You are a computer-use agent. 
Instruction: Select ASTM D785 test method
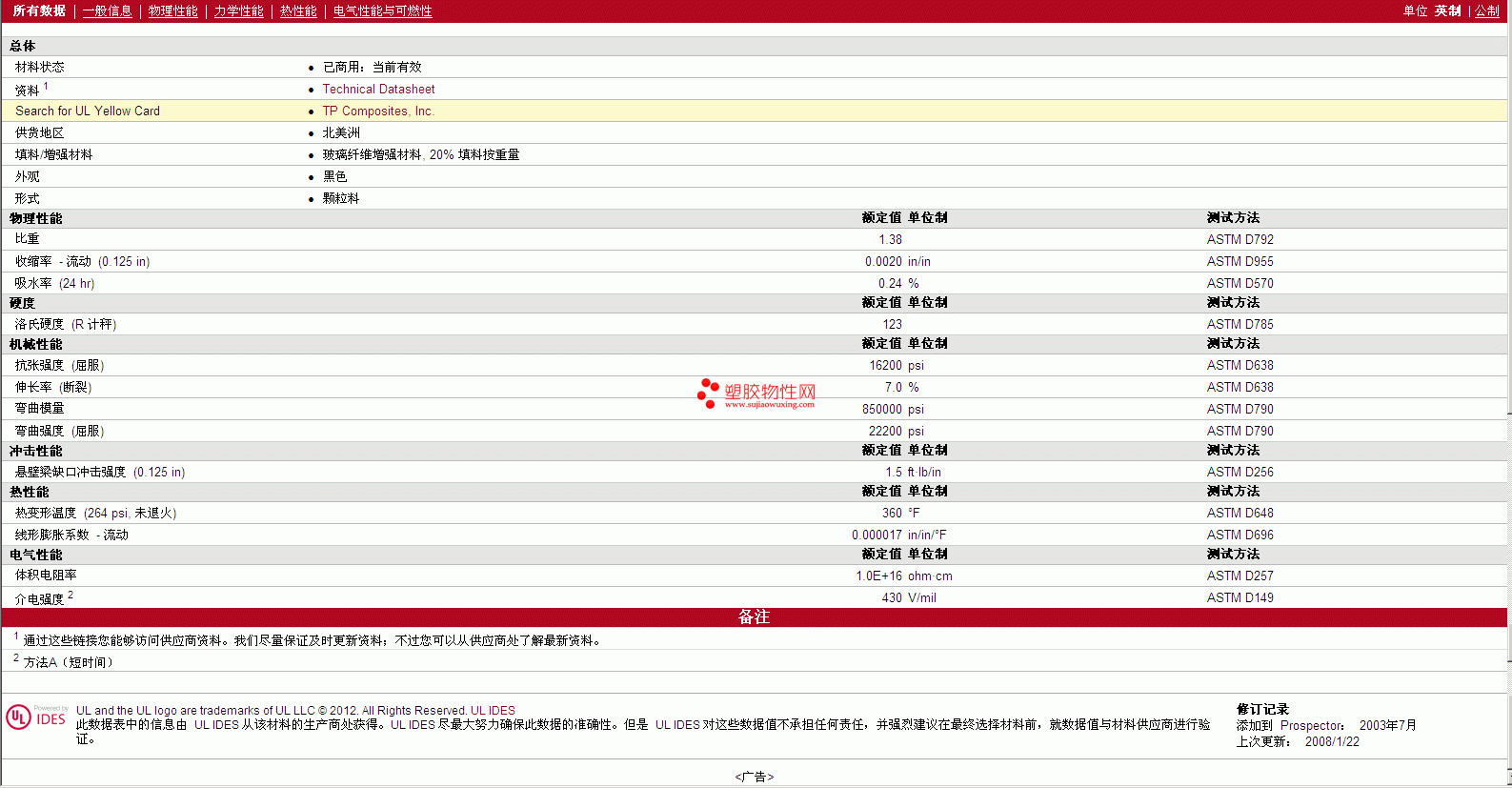(1240, 324)
